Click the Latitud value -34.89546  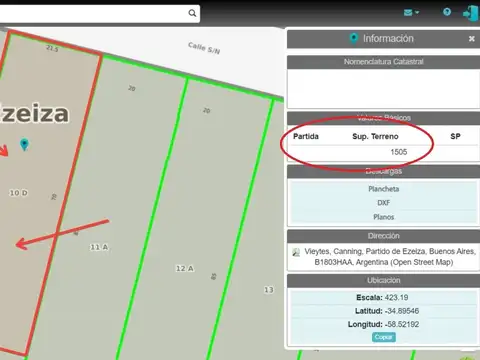coord(402,311)
